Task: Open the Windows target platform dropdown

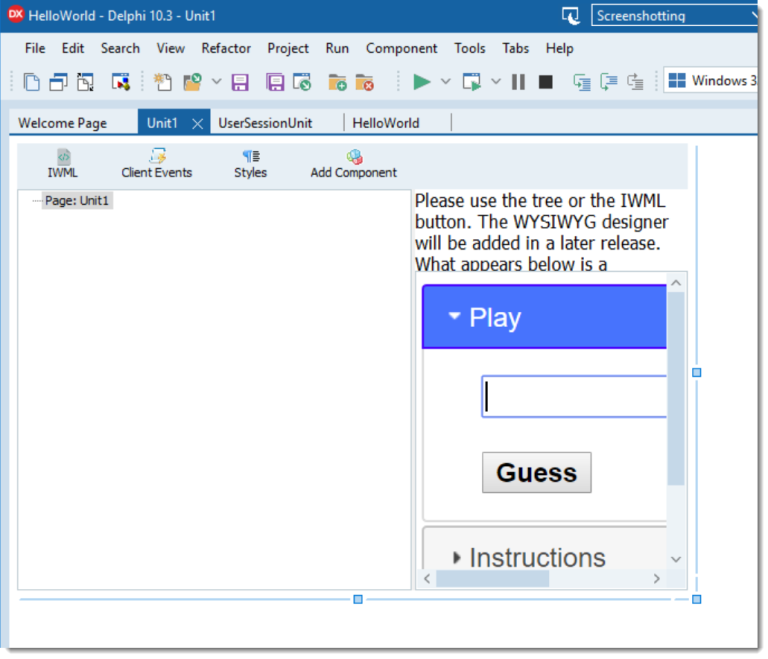Action: [x=712, y=81]
